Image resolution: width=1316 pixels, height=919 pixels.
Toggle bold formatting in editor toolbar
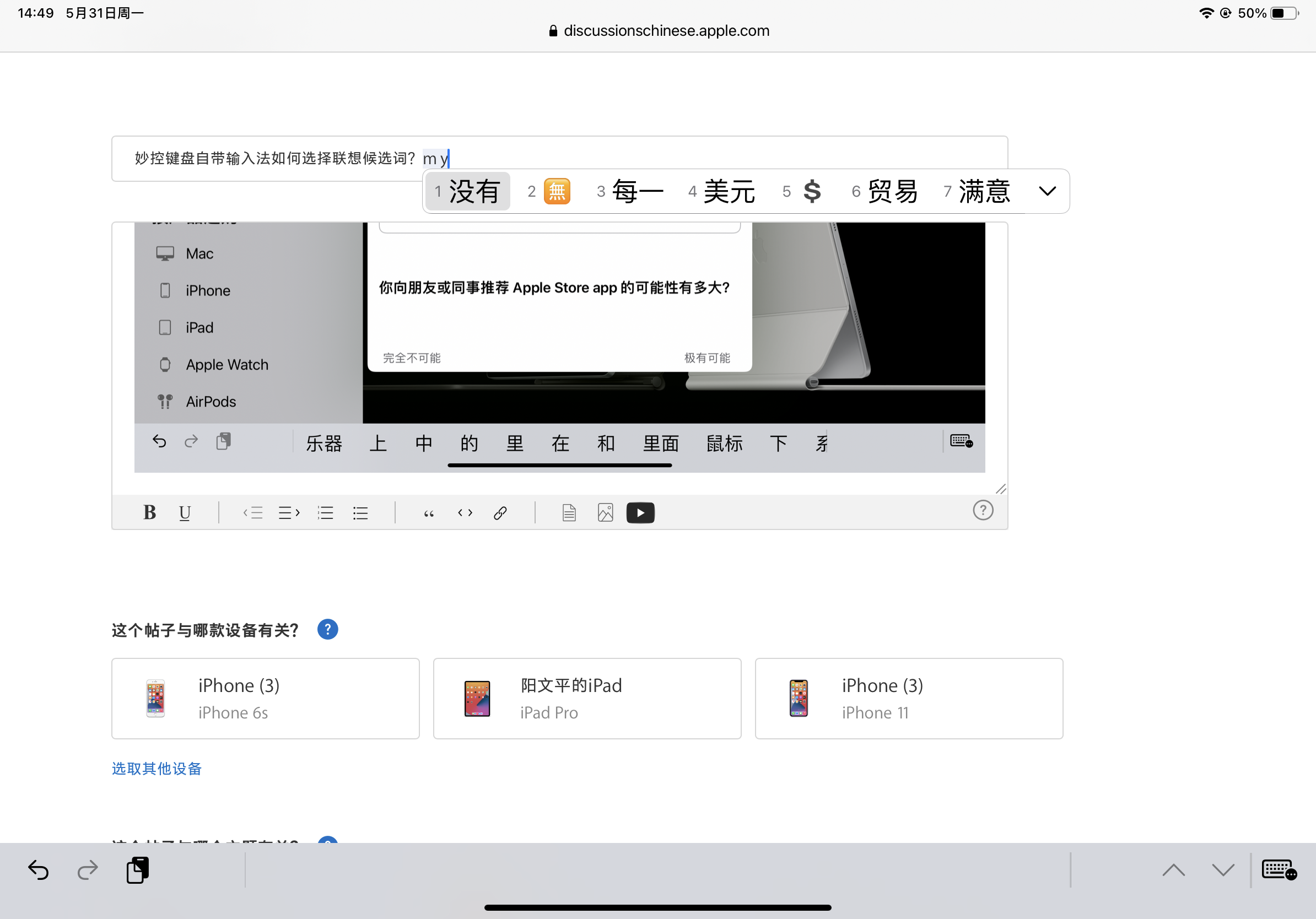(149, 512)
